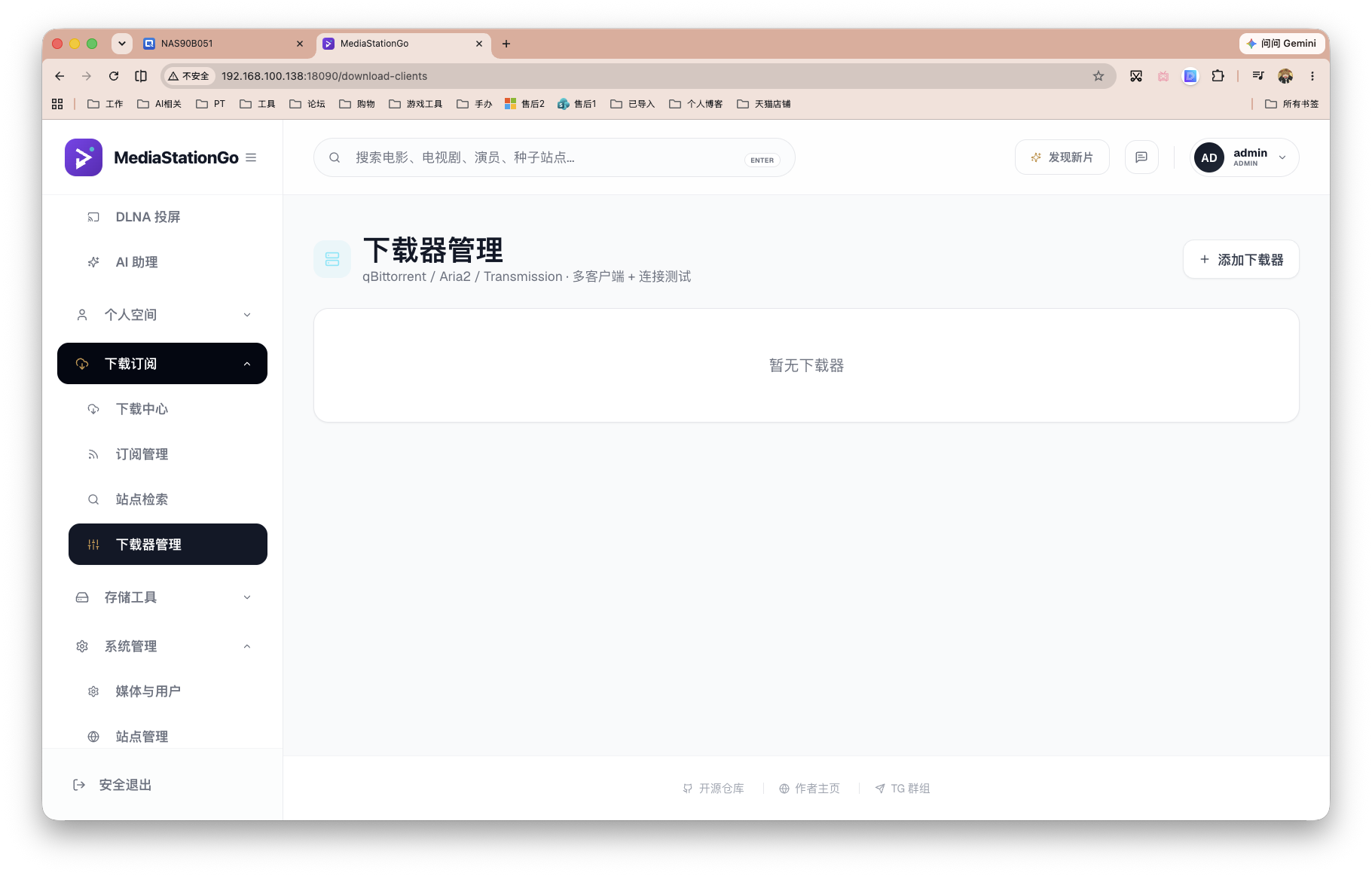Open the 开源仓库 footer link
This screenshot has width=1372, height=876.
714,789
